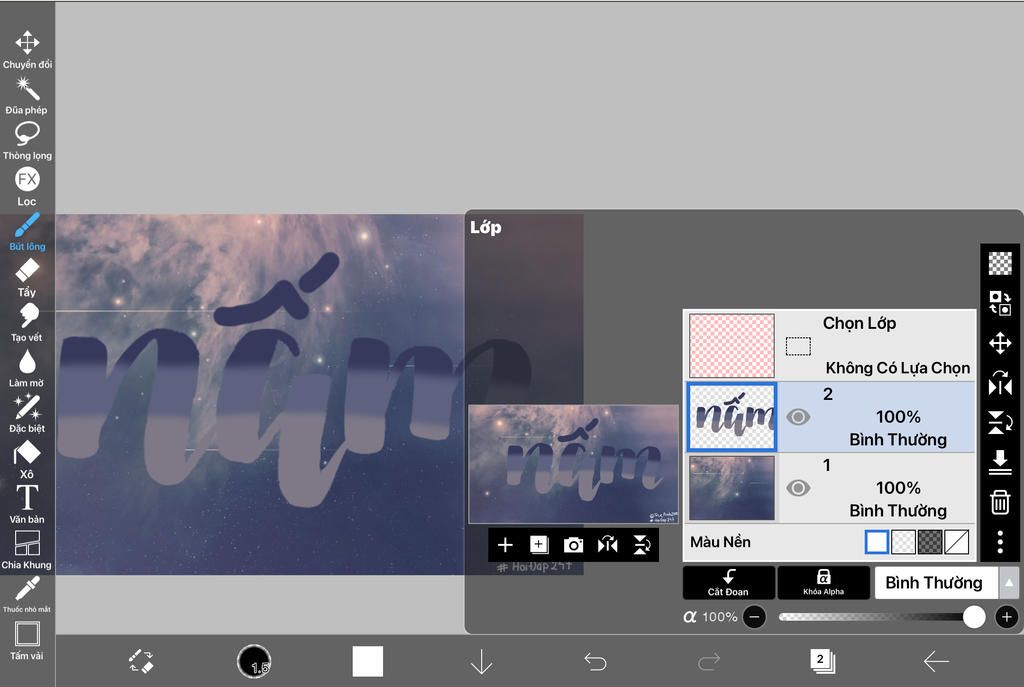Delete the layer with trash icon
This screenshot has width=1024, height=687.
pyautogui.click(x=1000, y=502)
